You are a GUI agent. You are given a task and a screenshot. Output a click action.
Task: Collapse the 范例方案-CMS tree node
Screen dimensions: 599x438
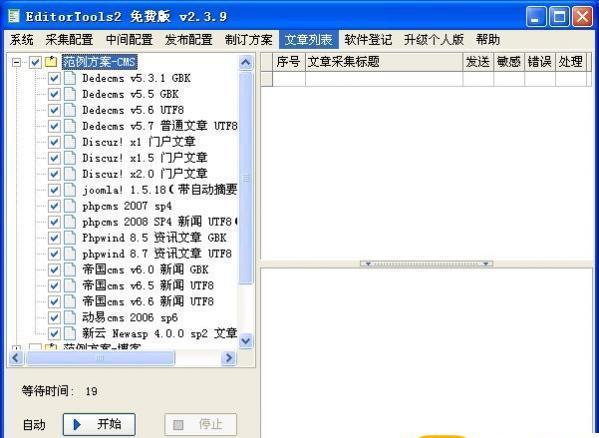point(16,62)
